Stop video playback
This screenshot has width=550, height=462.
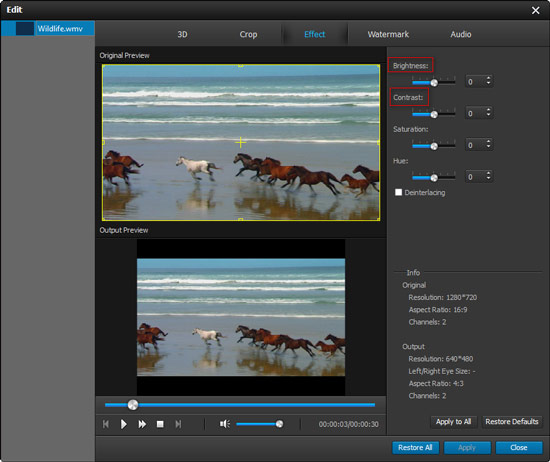[160, 424]
